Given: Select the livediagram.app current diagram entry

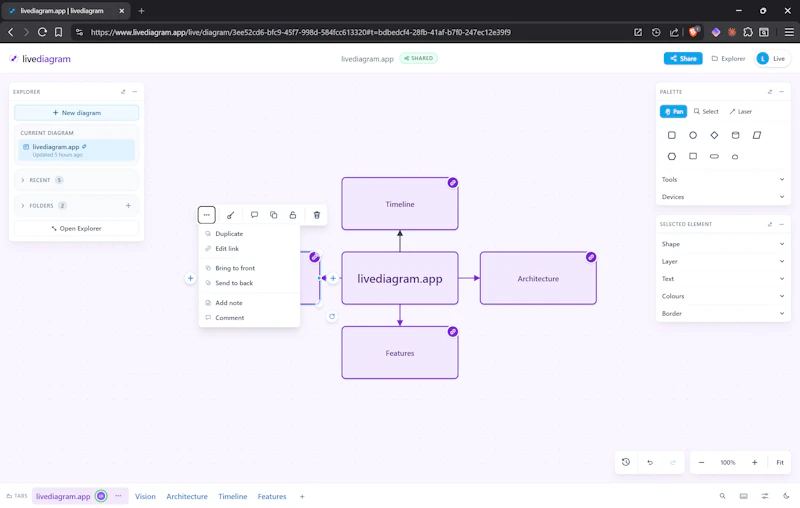Looking at the screenshot, I should tap(77, 150).
